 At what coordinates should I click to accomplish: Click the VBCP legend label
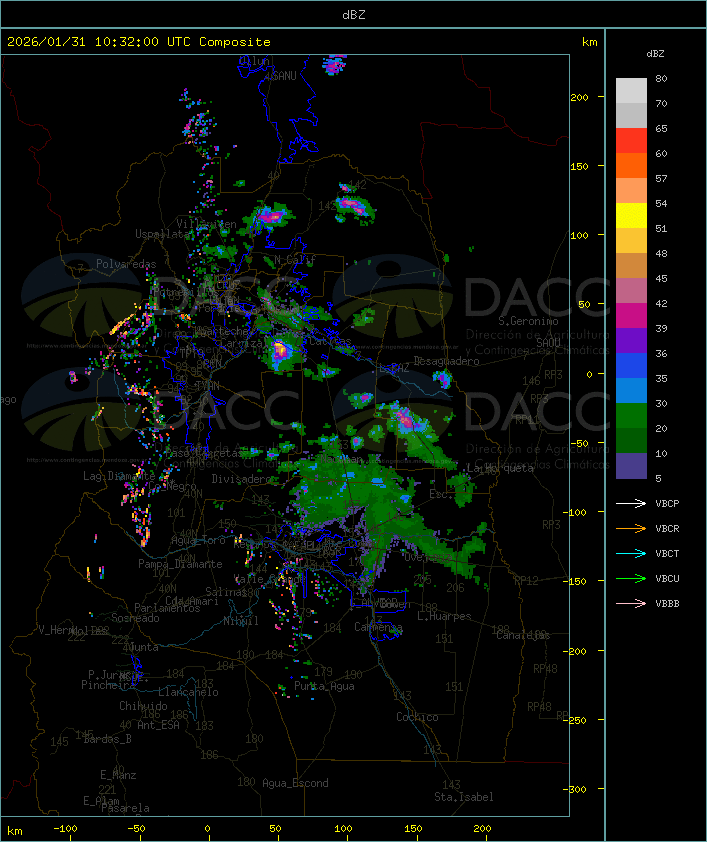(x=667, y=503)
